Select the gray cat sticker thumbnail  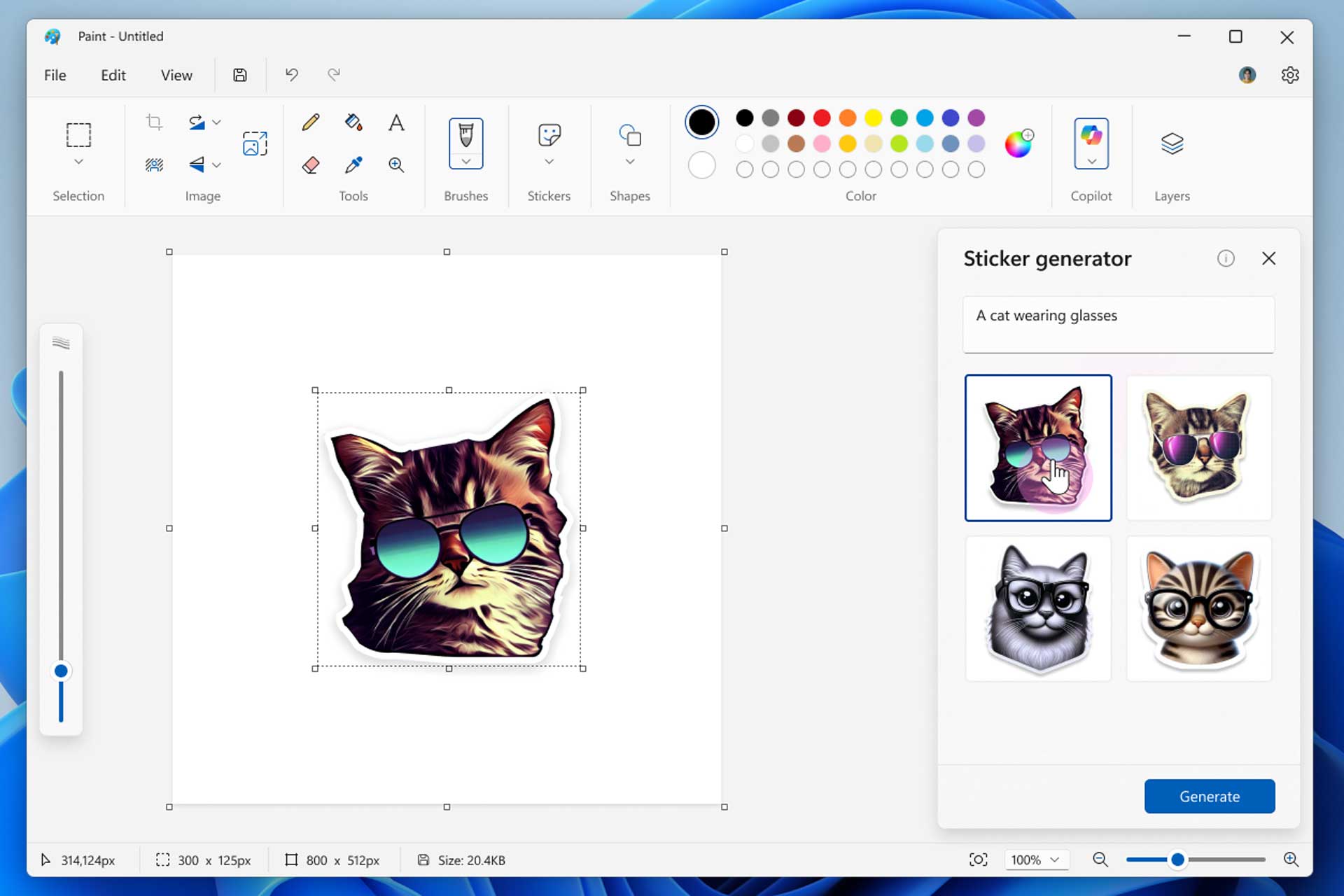tap(1038, 608)
